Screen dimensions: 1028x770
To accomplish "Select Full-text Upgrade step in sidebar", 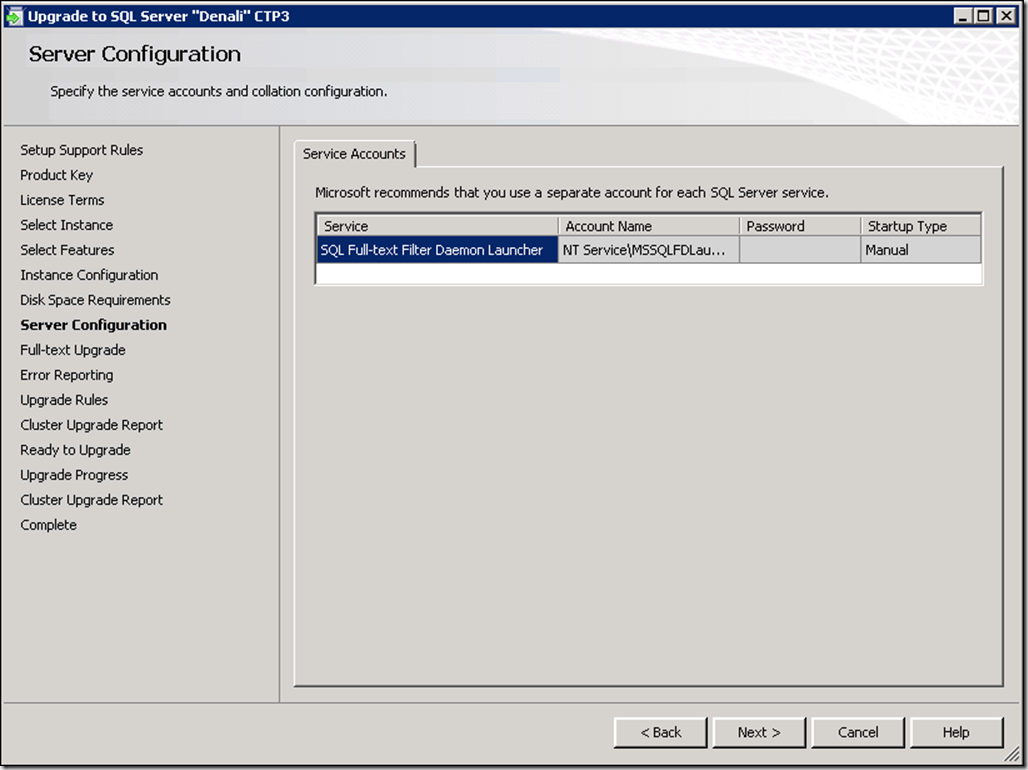I will (73, 350).
